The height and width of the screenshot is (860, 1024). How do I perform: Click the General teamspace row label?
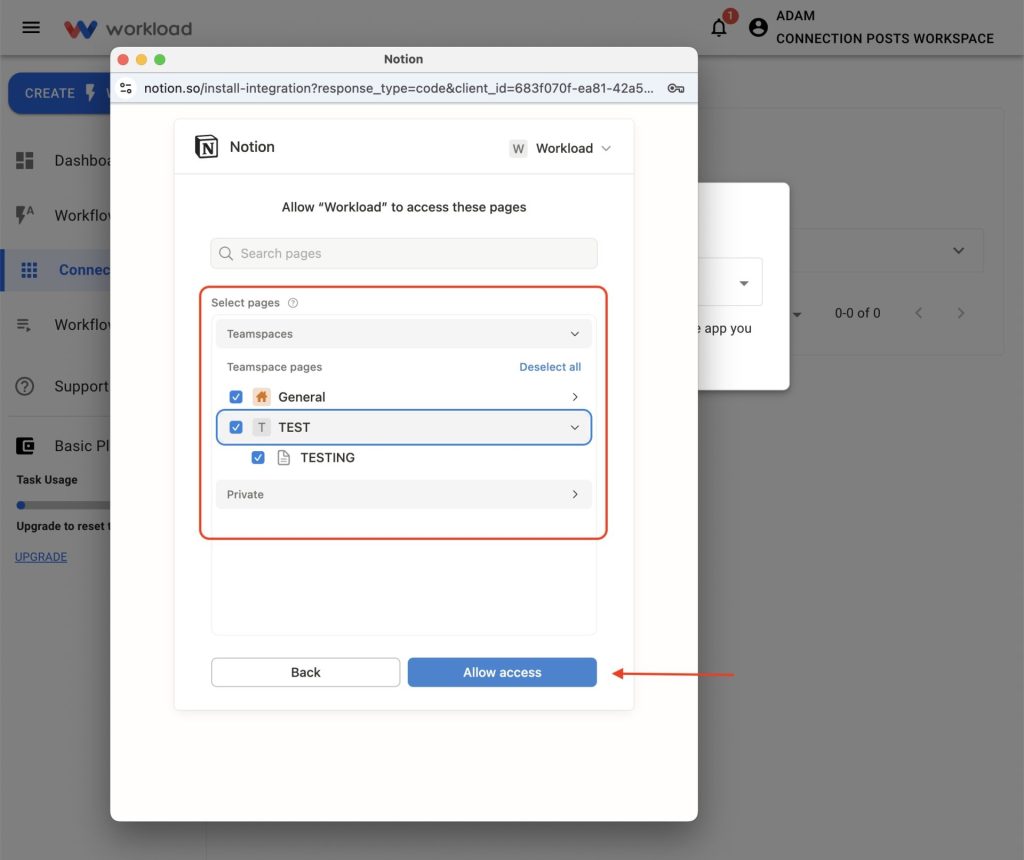pyautogui.click(x=302, y=397)
